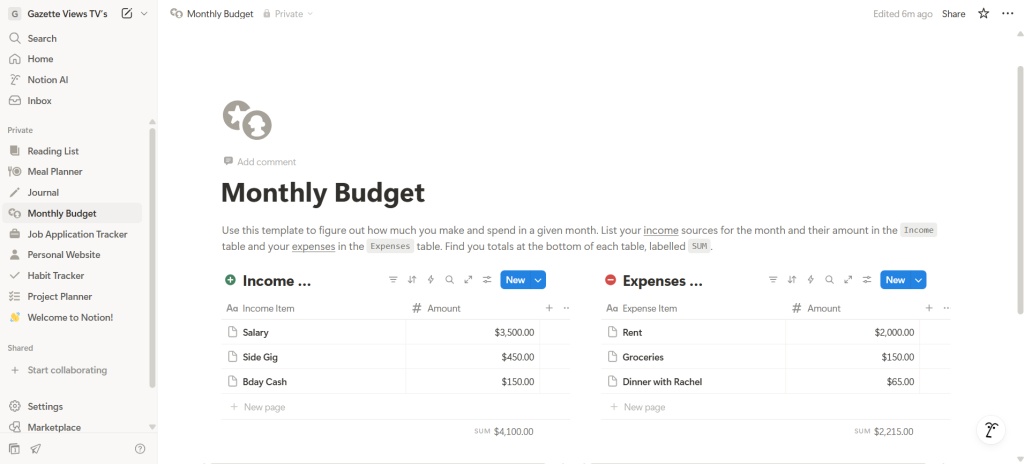This screenshot has width=1024, height=464.
Task: Click the Monthly Budget page title
Action: click(x=323, y=193)
